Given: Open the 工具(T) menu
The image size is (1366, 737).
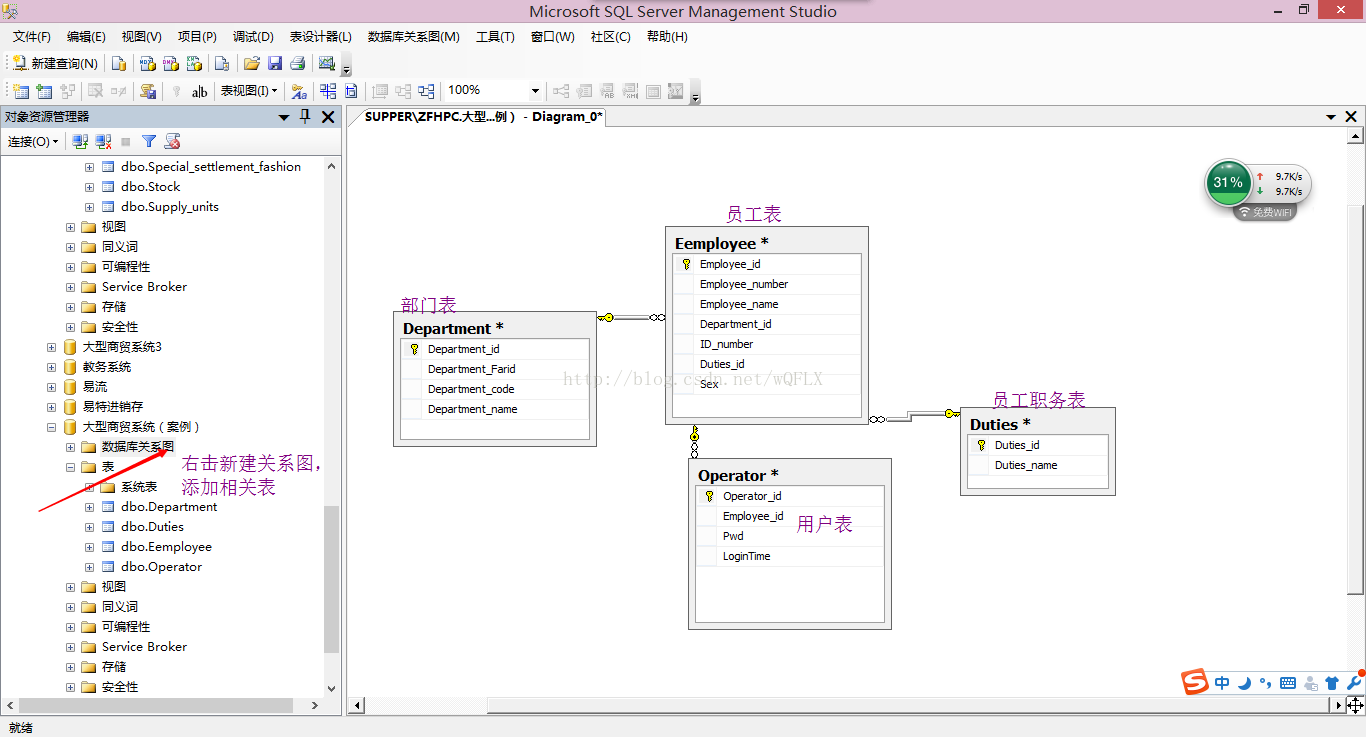Looking at the screenshot, I should pyautogui.click(x=495, y=37).
